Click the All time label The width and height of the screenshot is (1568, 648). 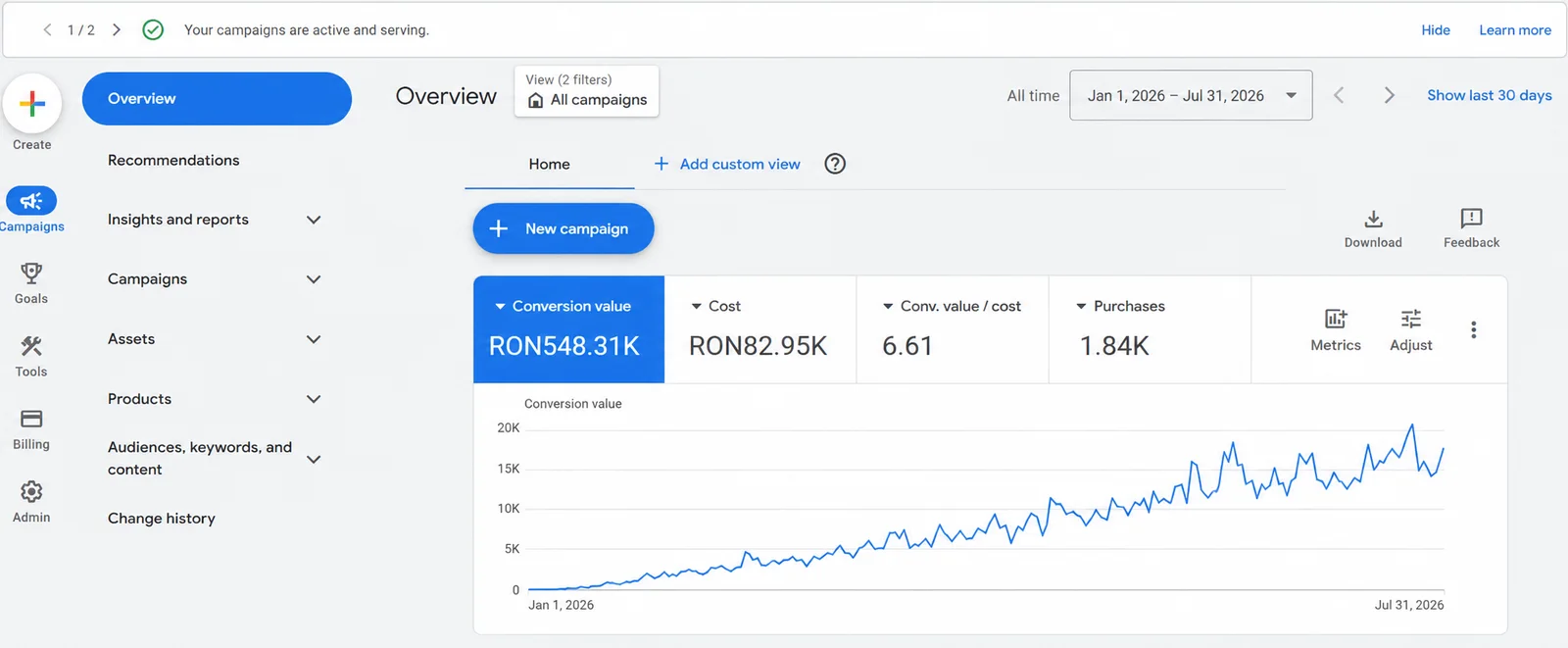point(1034,95)
